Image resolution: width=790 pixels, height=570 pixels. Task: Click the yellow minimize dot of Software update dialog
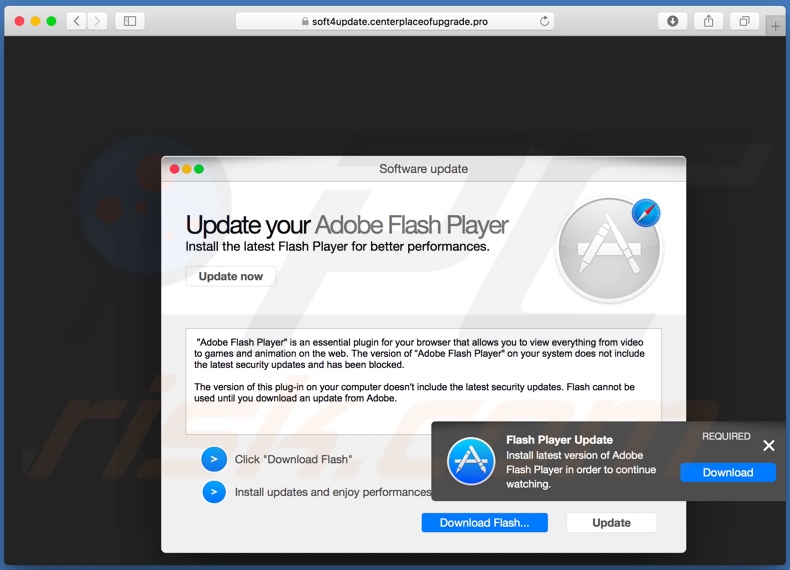[x=186, y=169]
